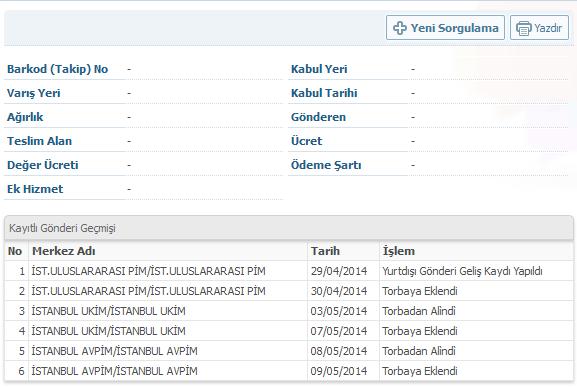Image resolution: width=577 pixels, height=388 pixels.
Task: Click the Ödeme Şartı label
Action: point(326,165)
